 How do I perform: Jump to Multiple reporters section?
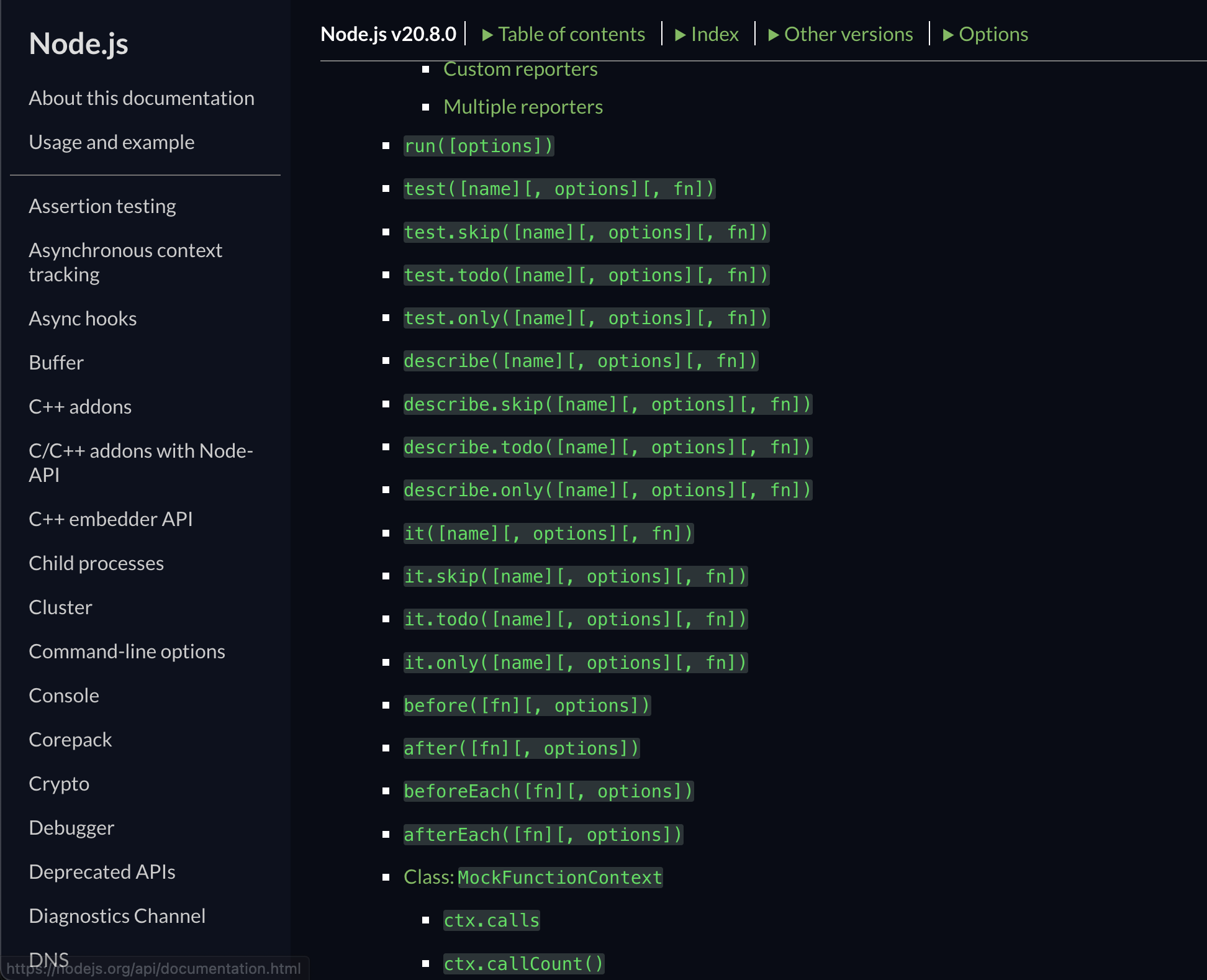point(523,107)
